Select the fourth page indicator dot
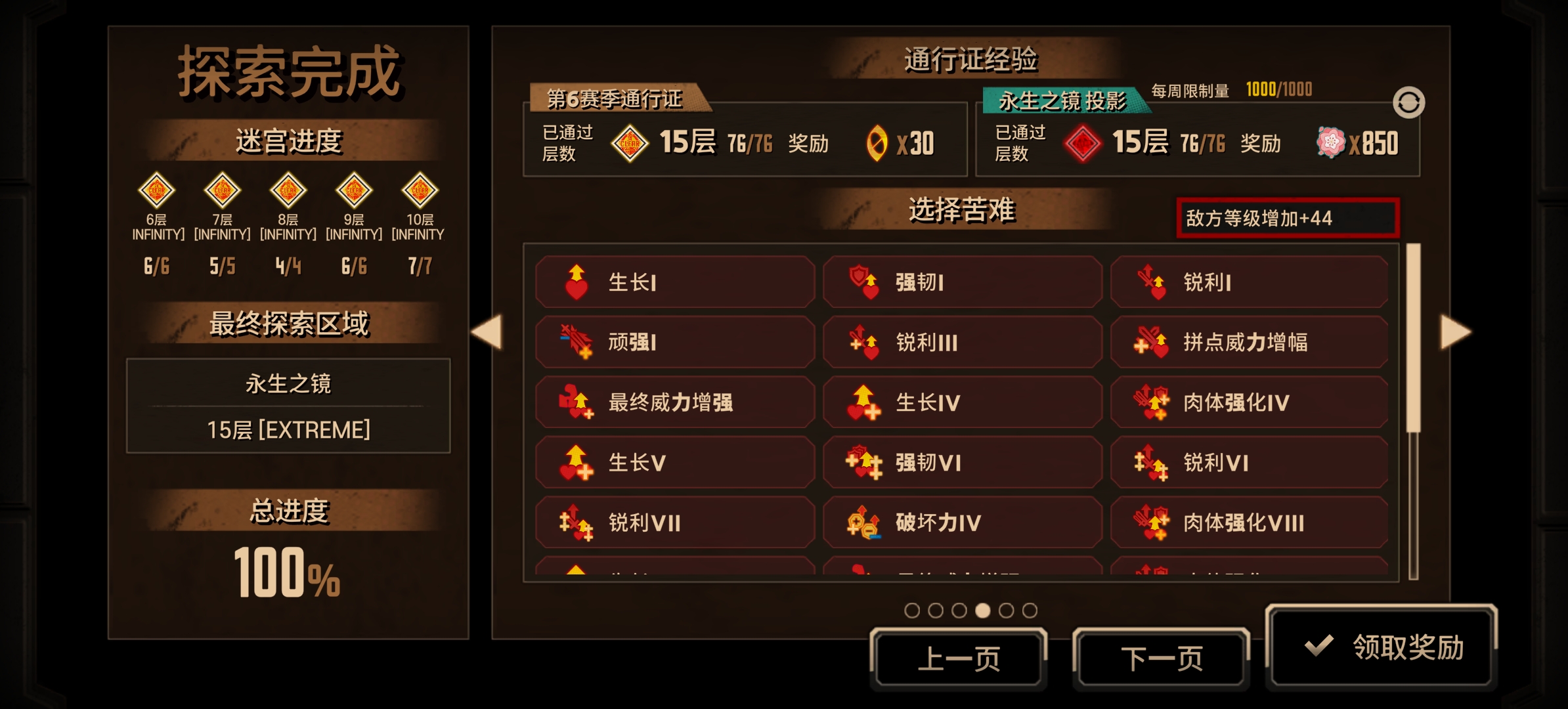This screenshot has width=1568, height=709. [x=982, y=611]
